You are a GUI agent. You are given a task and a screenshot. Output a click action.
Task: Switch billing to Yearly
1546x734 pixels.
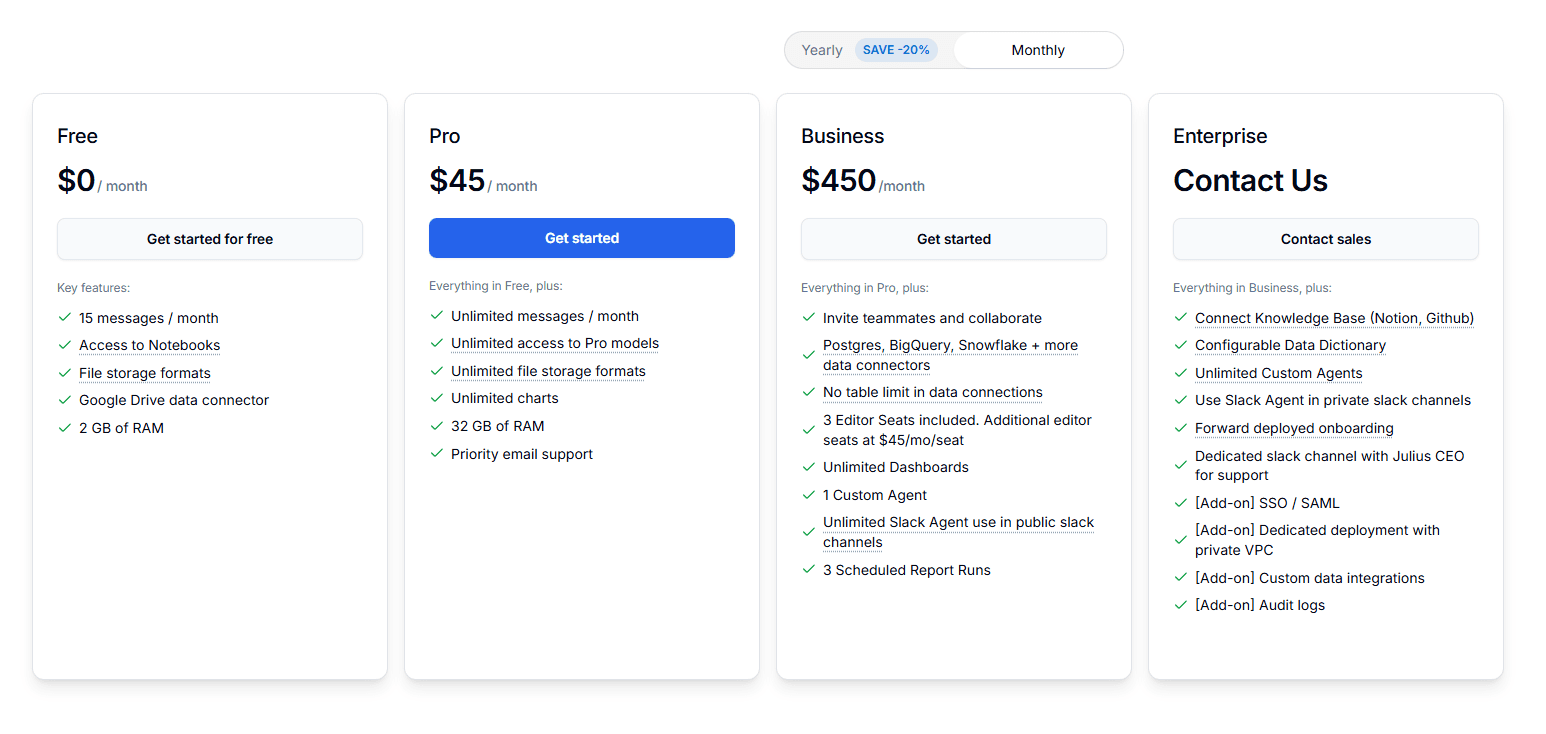point(821,50)
